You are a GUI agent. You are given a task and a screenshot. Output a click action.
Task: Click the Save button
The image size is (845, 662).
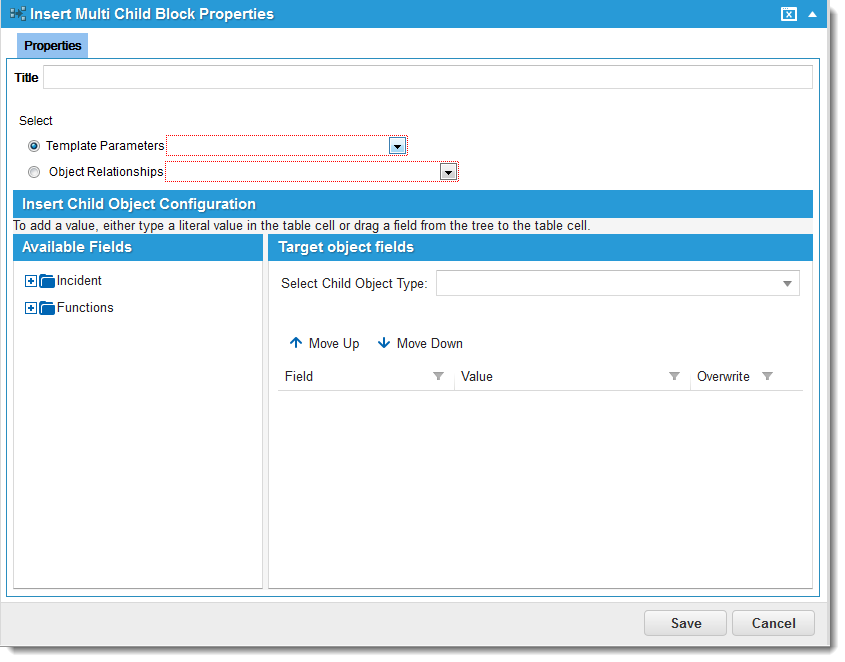pos(685,623)
